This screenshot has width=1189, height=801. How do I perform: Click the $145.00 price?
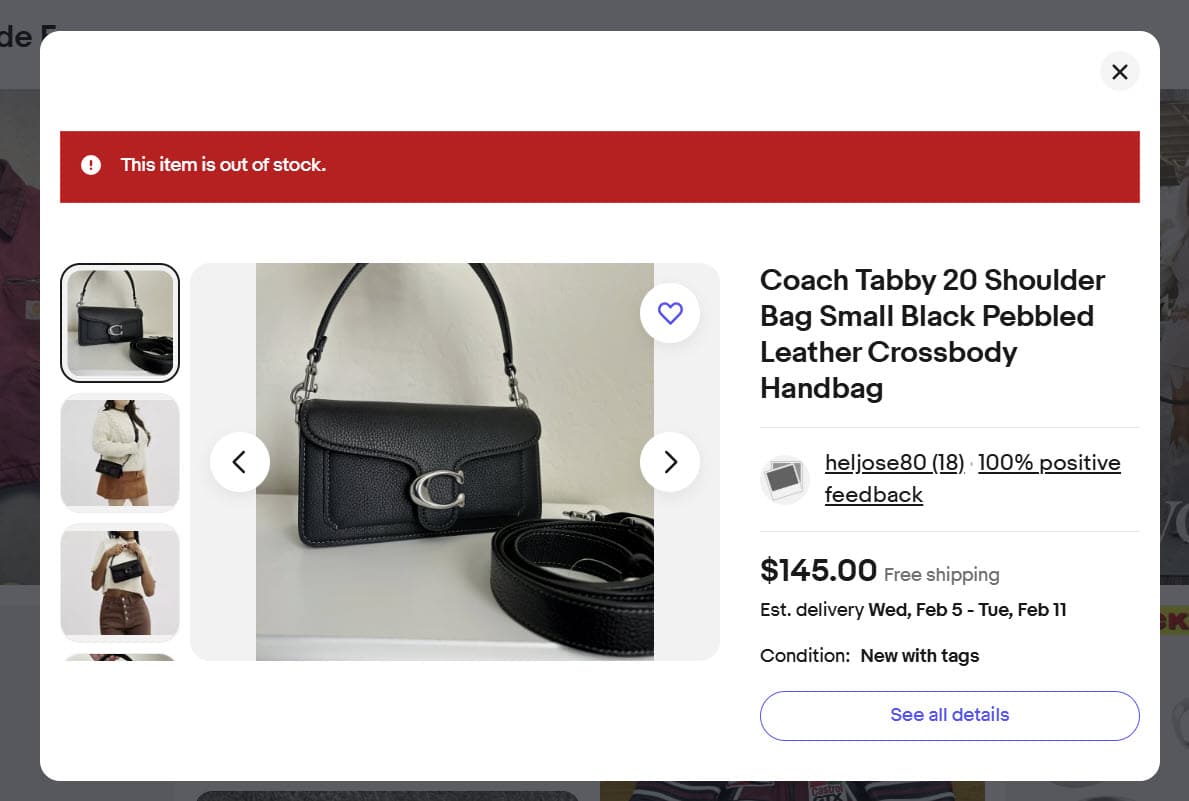tap(818, 571)
